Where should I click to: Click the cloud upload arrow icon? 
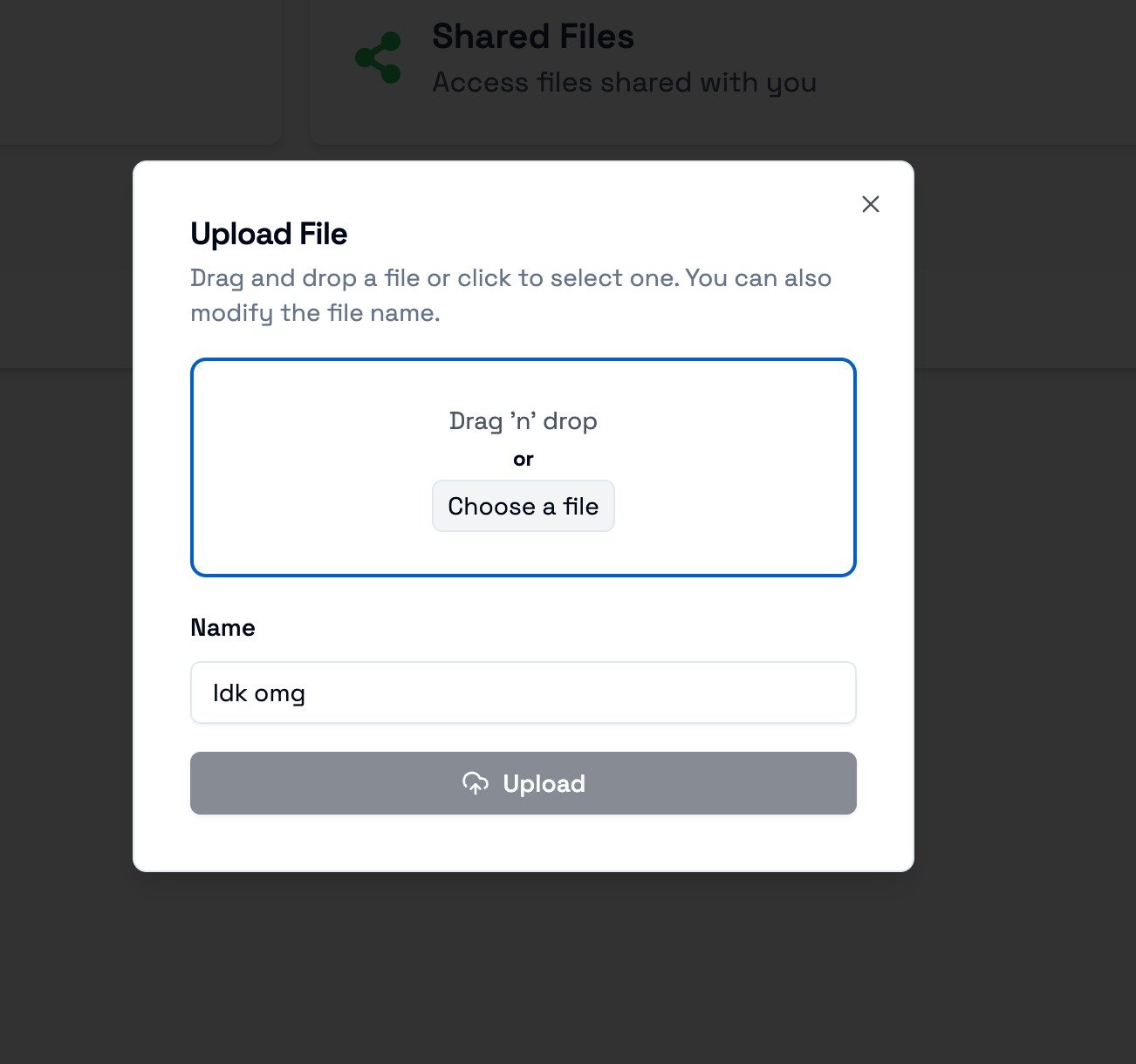coord(476,783)
